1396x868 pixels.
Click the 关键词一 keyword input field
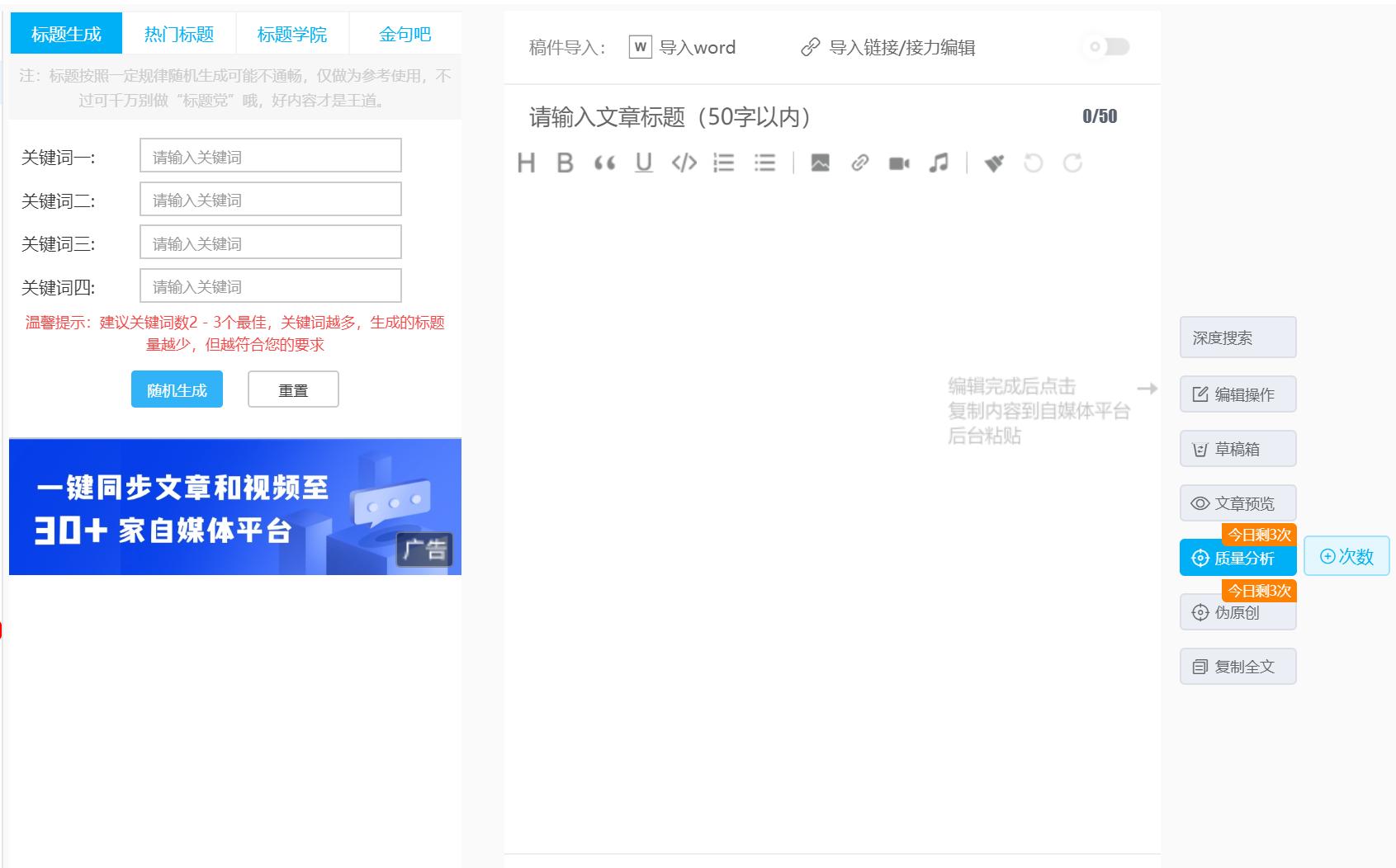[x=270, y=155]
